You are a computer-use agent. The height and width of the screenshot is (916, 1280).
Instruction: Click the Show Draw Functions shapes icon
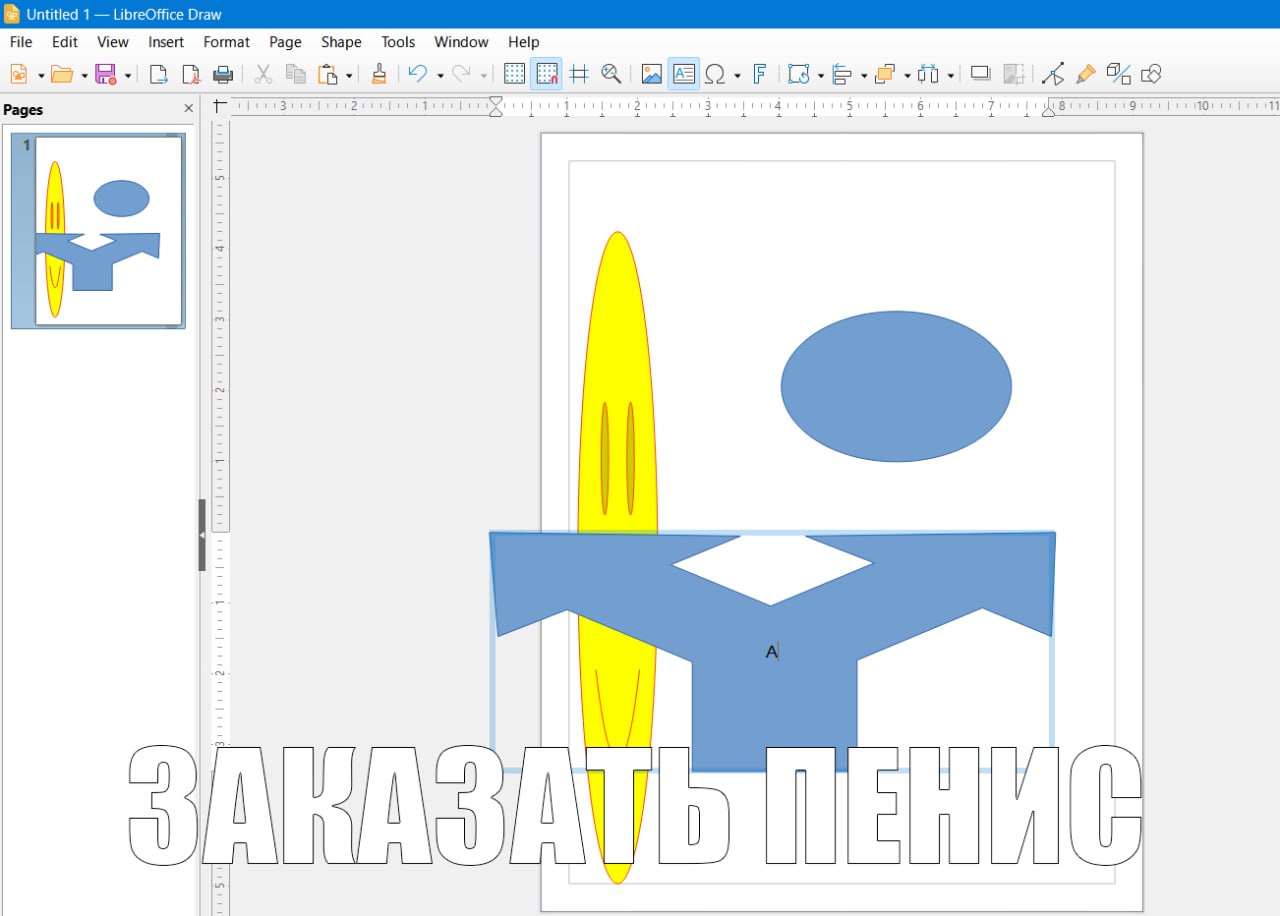coord(1151,74)
